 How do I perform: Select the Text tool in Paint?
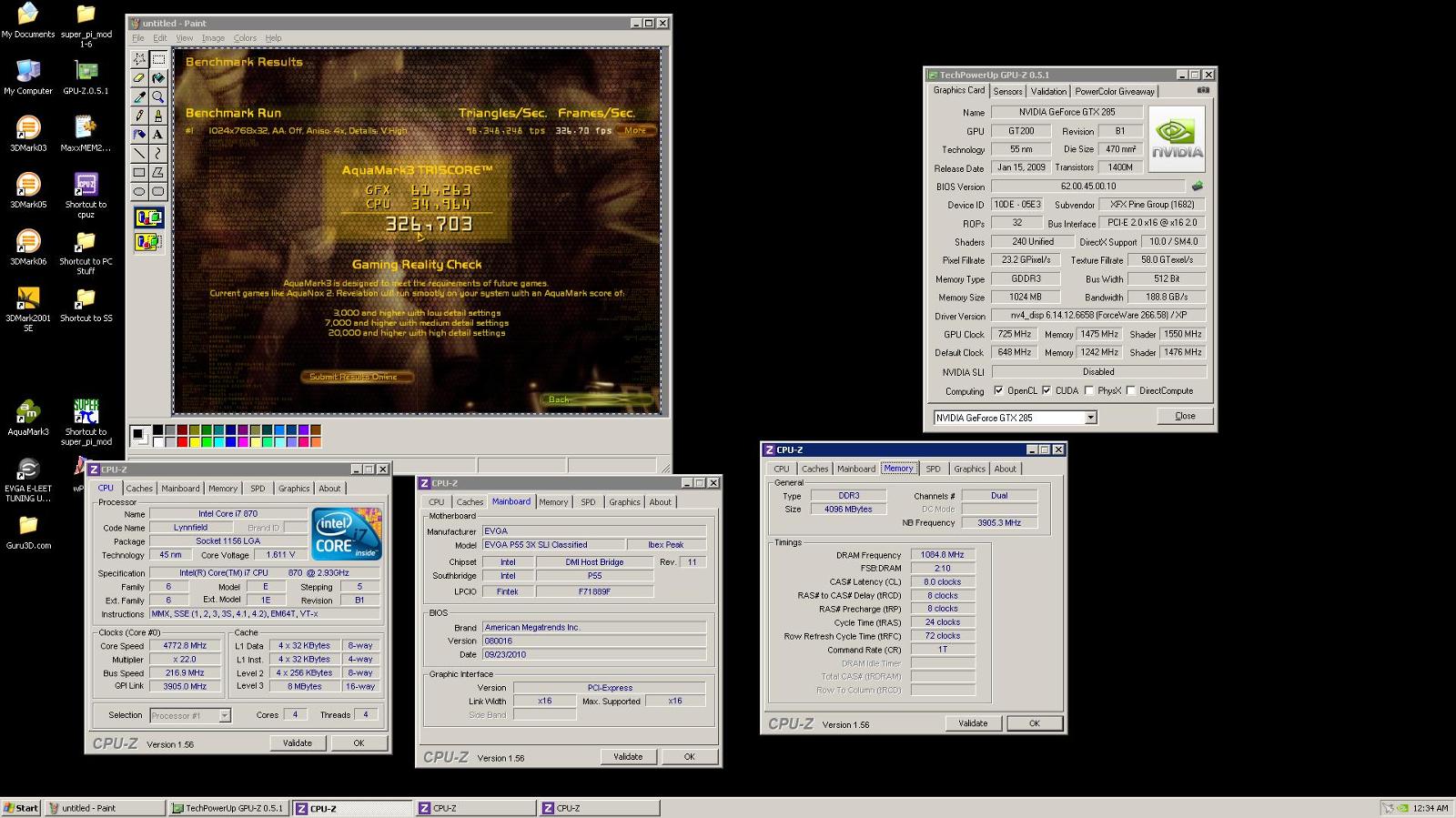tap(158, 134)
